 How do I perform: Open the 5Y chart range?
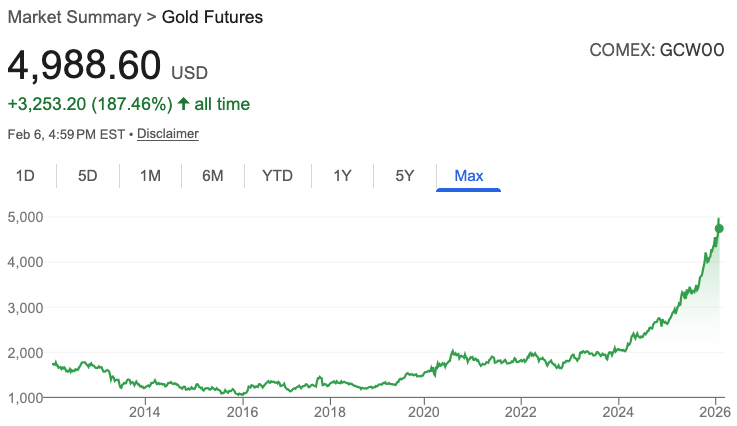[404, 176]
